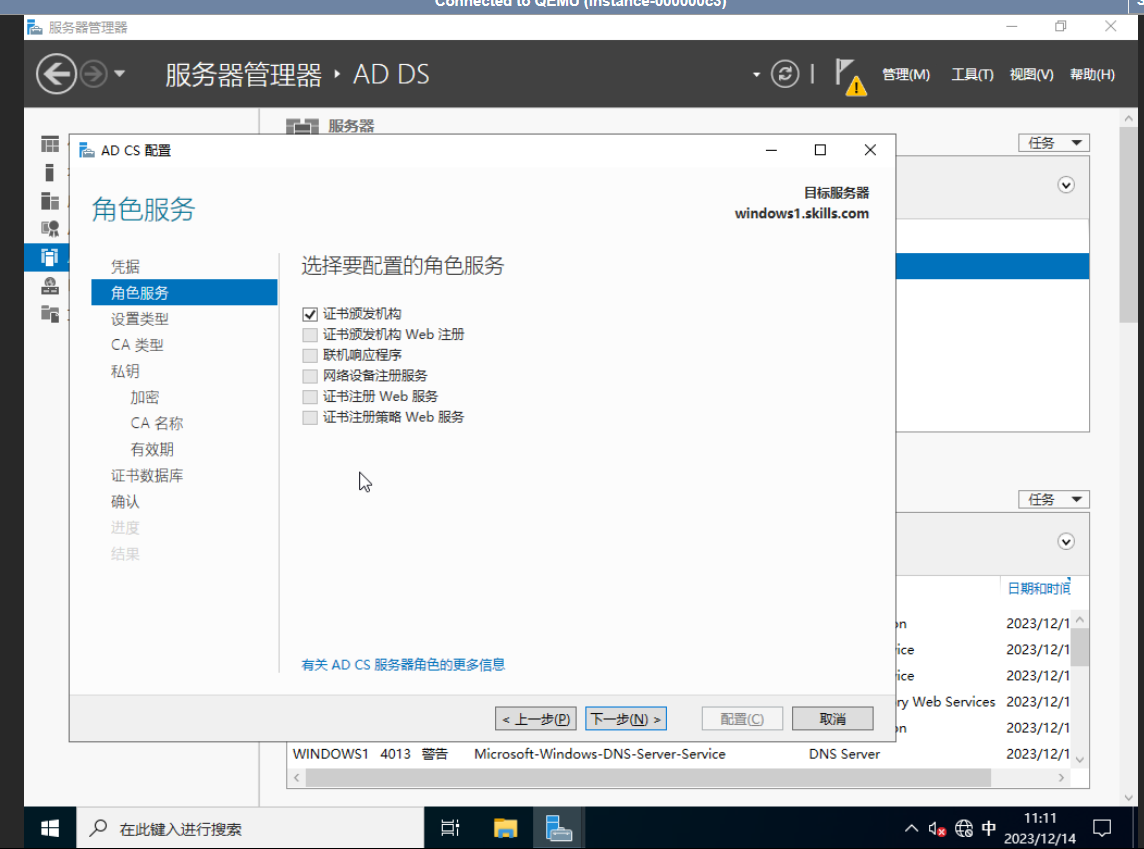Expand the navigation history dropdown arrow

click(x=120, y=74)
